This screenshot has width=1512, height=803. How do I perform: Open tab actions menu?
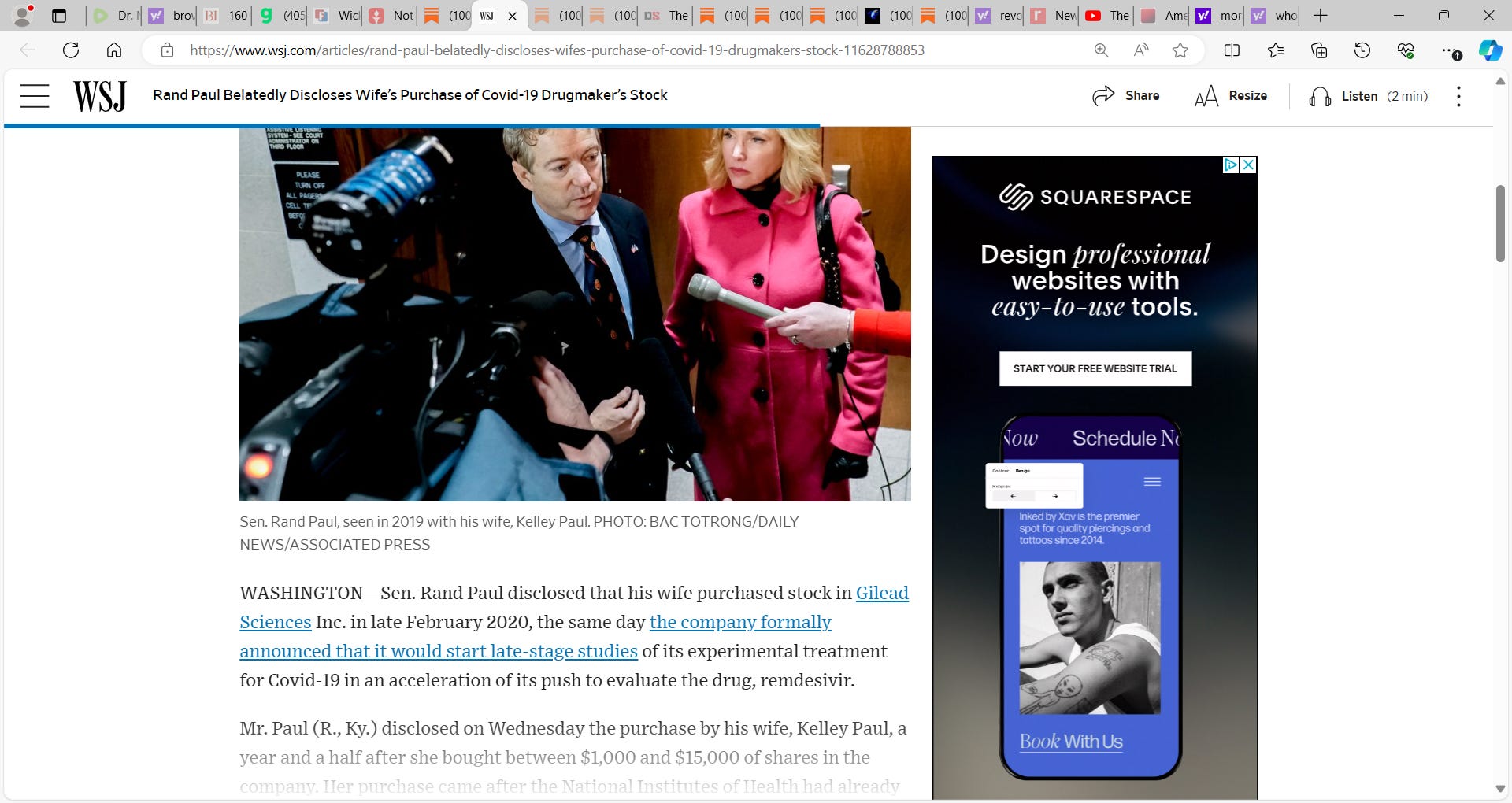click(x=59, y=15)
